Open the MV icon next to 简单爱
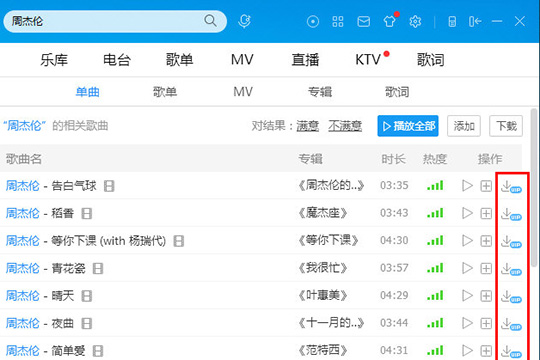 coord(98,351)
